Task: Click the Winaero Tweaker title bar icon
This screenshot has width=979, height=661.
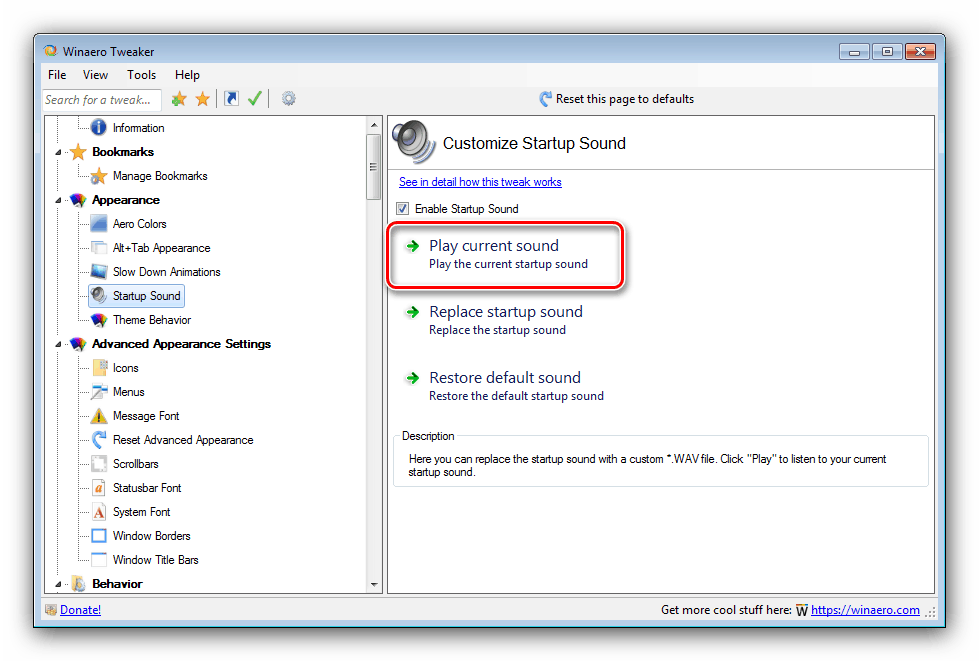Action: click(x=51, y=51)
